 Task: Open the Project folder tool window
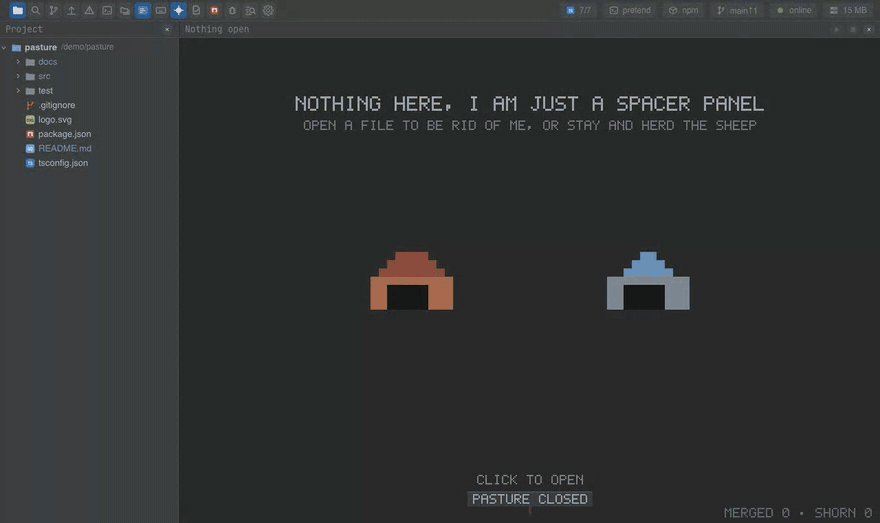pos(17,10)
